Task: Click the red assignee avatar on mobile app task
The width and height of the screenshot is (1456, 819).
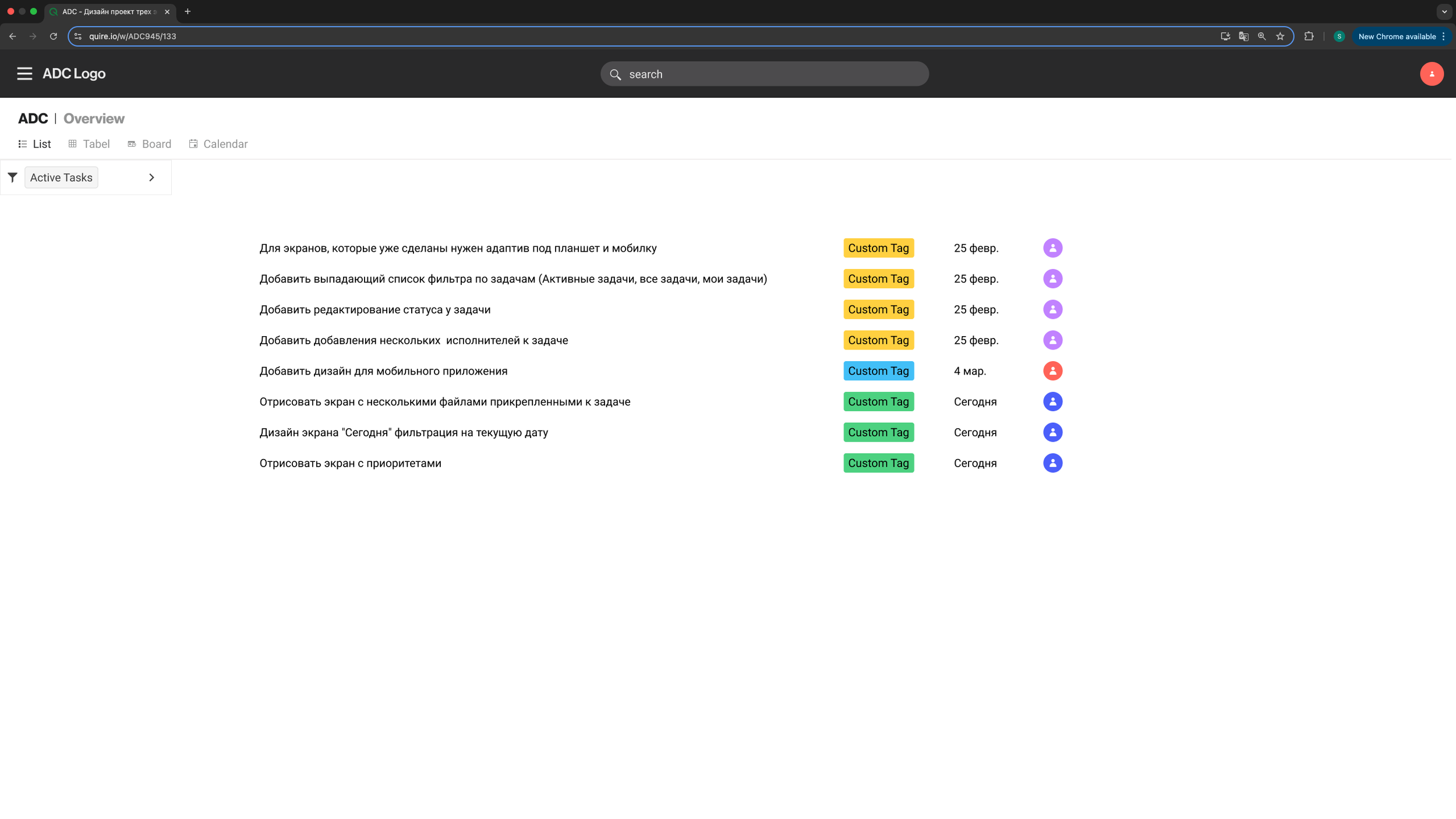Action: 1052,371
